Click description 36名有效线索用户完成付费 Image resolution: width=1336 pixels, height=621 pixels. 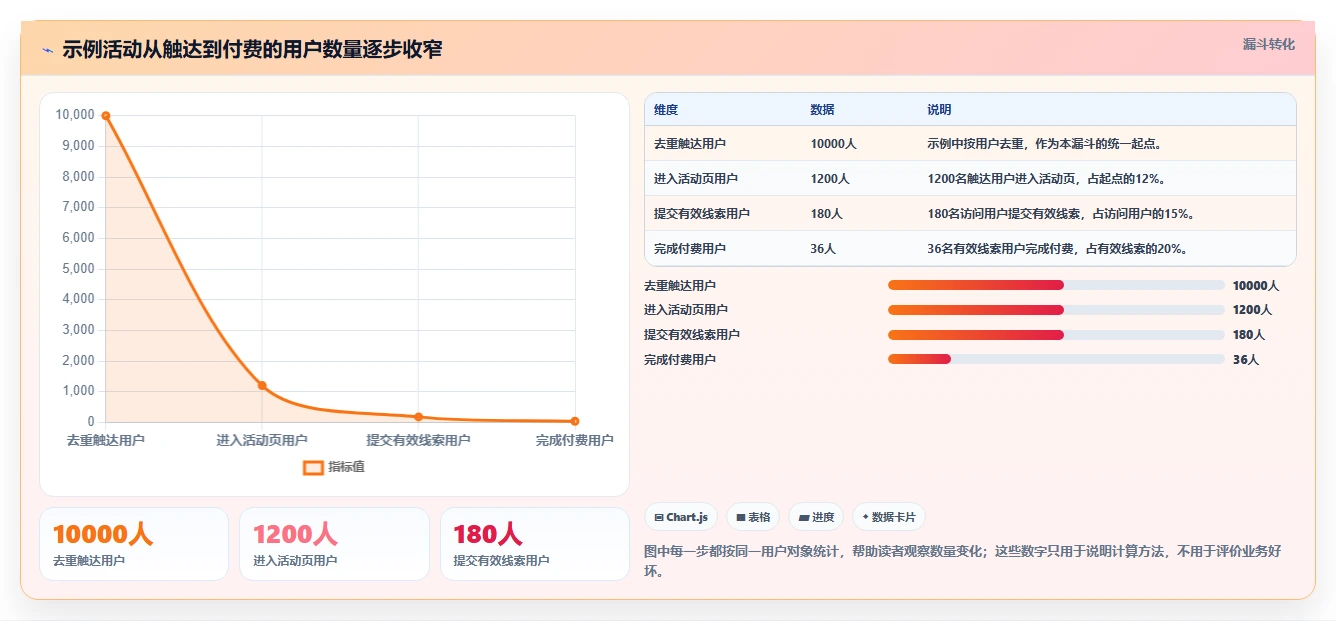click(1057, 249)
